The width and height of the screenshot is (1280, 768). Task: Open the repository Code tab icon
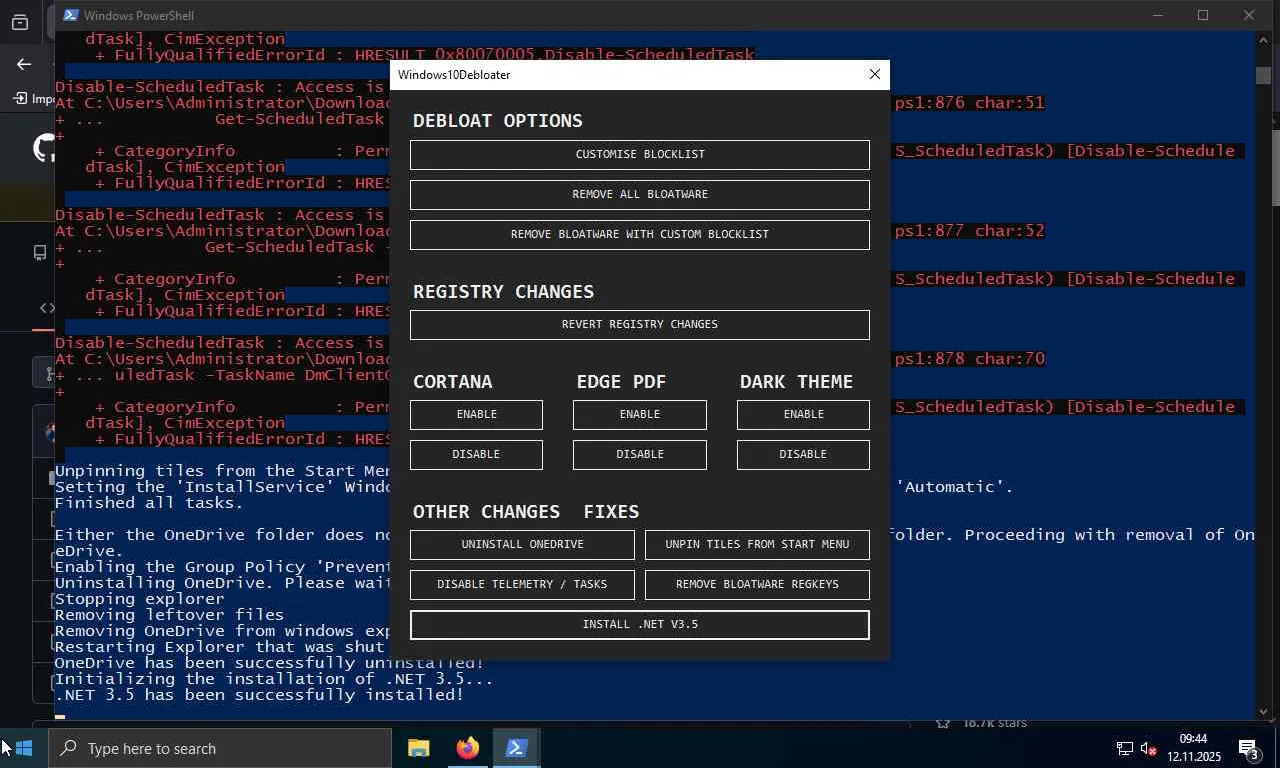point(46,308)
